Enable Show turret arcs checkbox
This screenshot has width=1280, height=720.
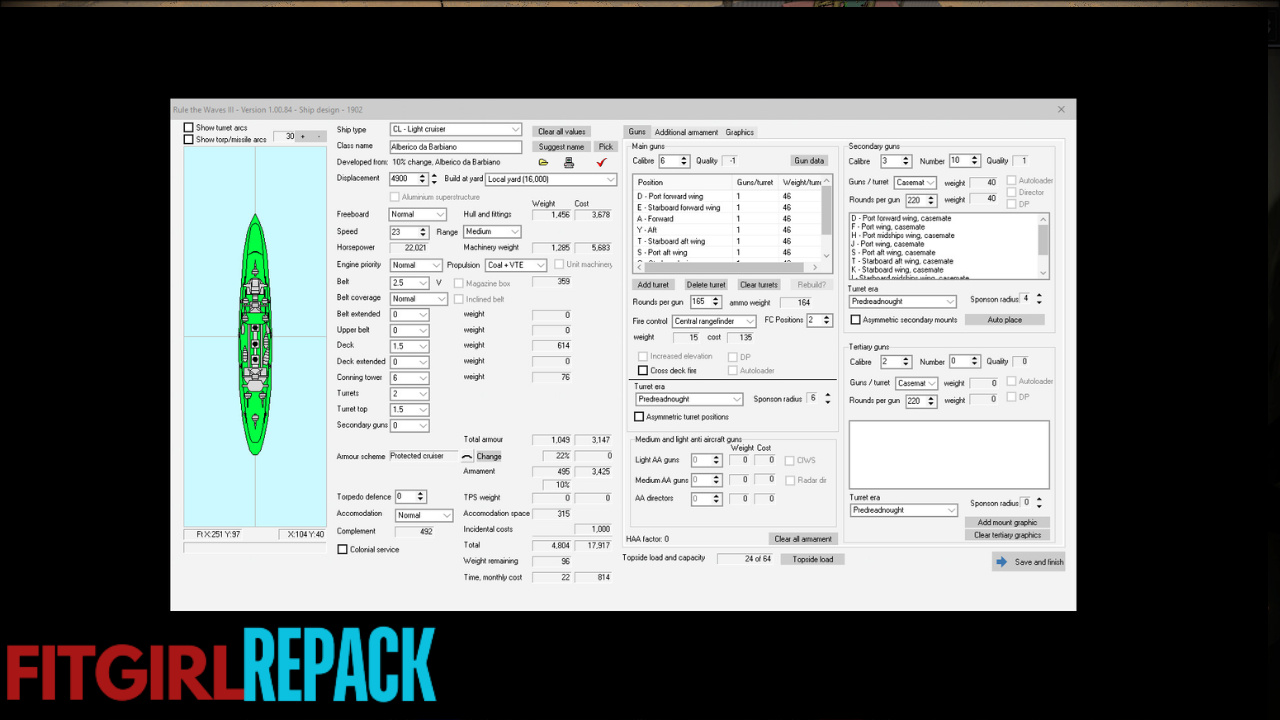click(189, 128)
